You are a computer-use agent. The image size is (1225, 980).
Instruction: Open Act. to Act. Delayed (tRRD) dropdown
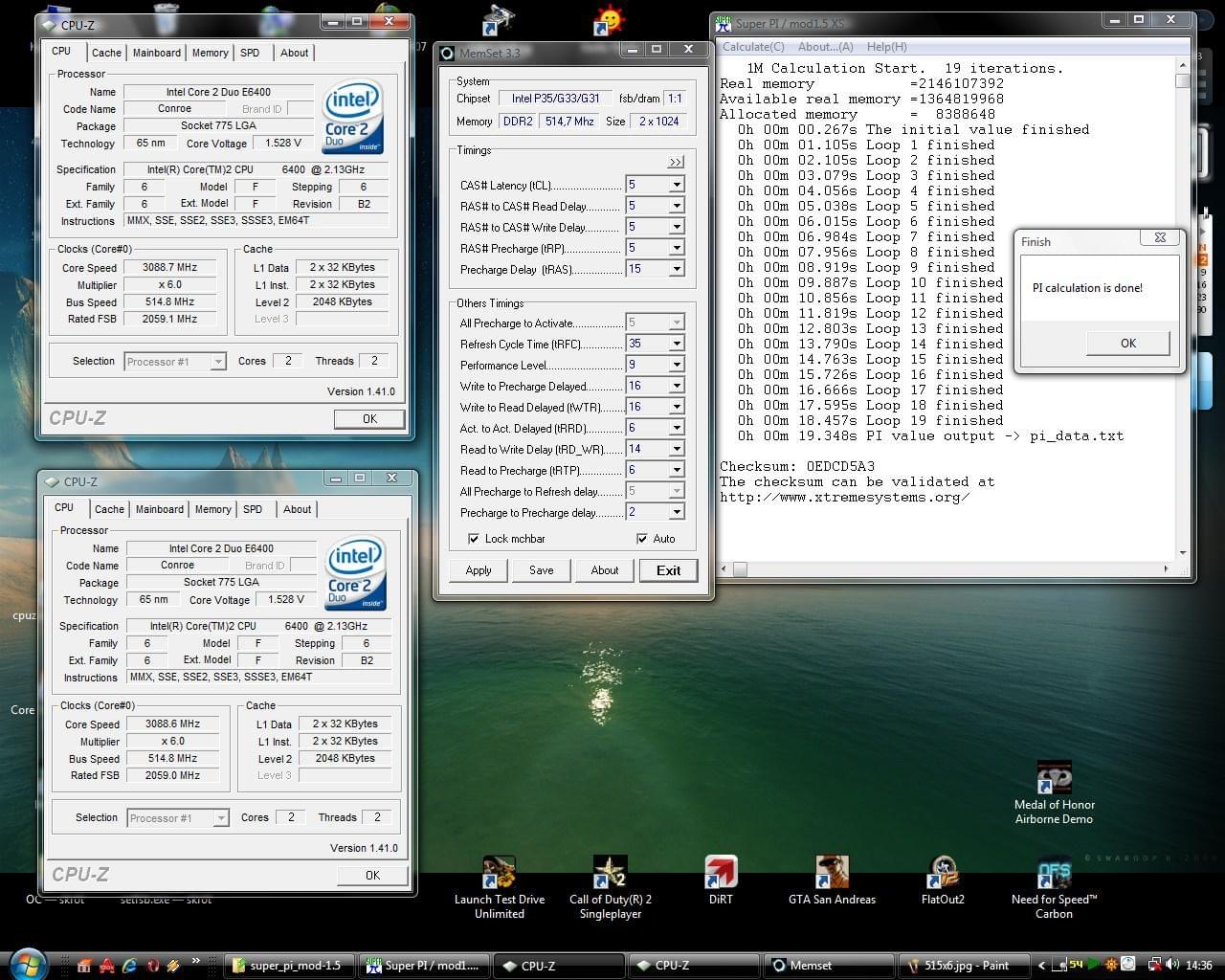(677, 428)
